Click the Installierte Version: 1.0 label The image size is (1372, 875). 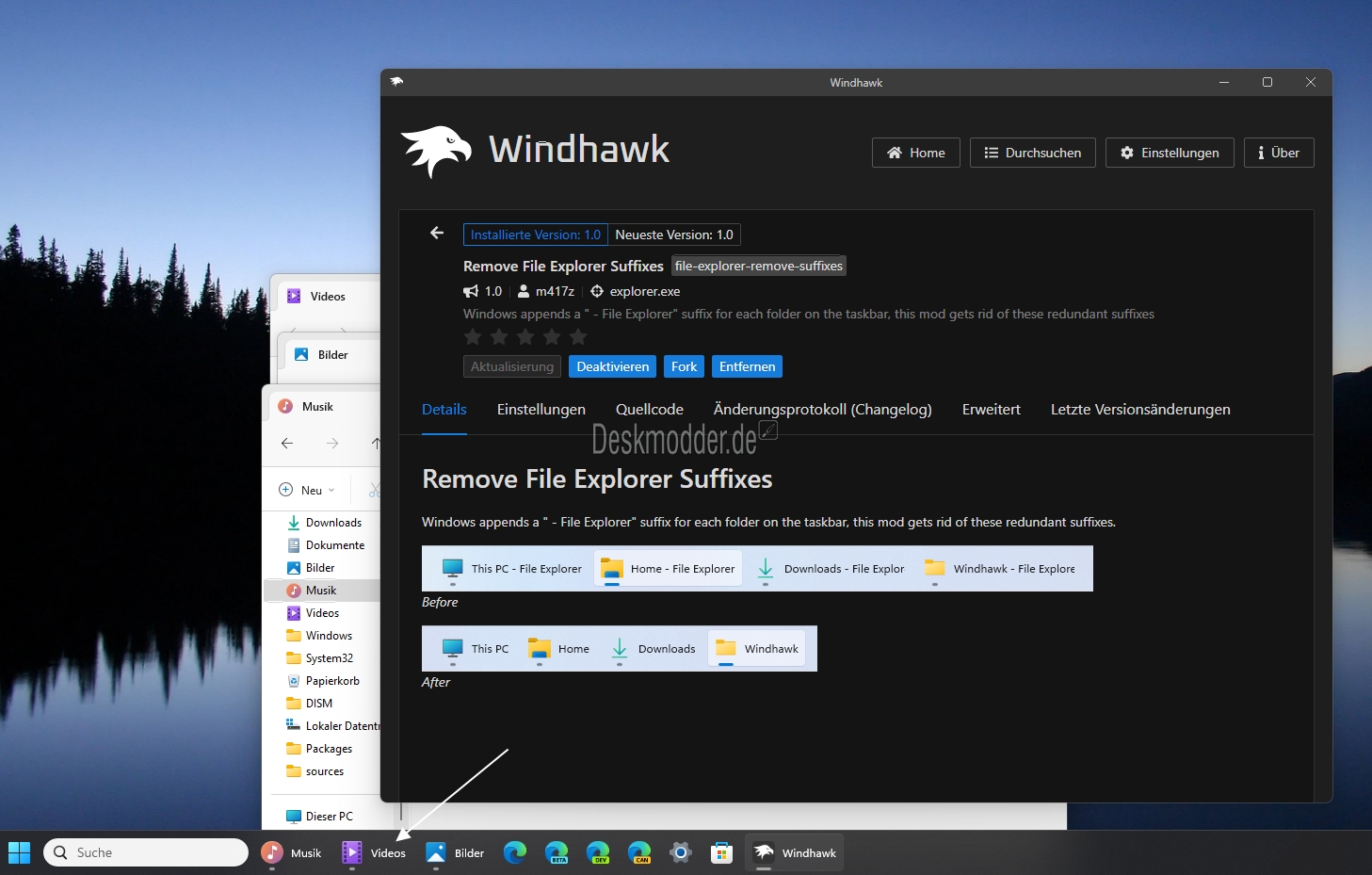tap(536, 235)
